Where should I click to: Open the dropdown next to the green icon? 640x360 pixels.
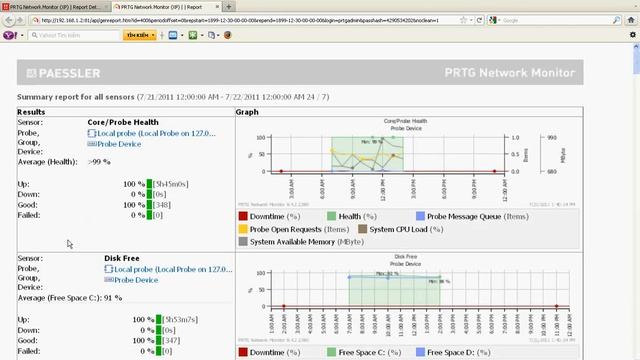[x=202, y=36]
